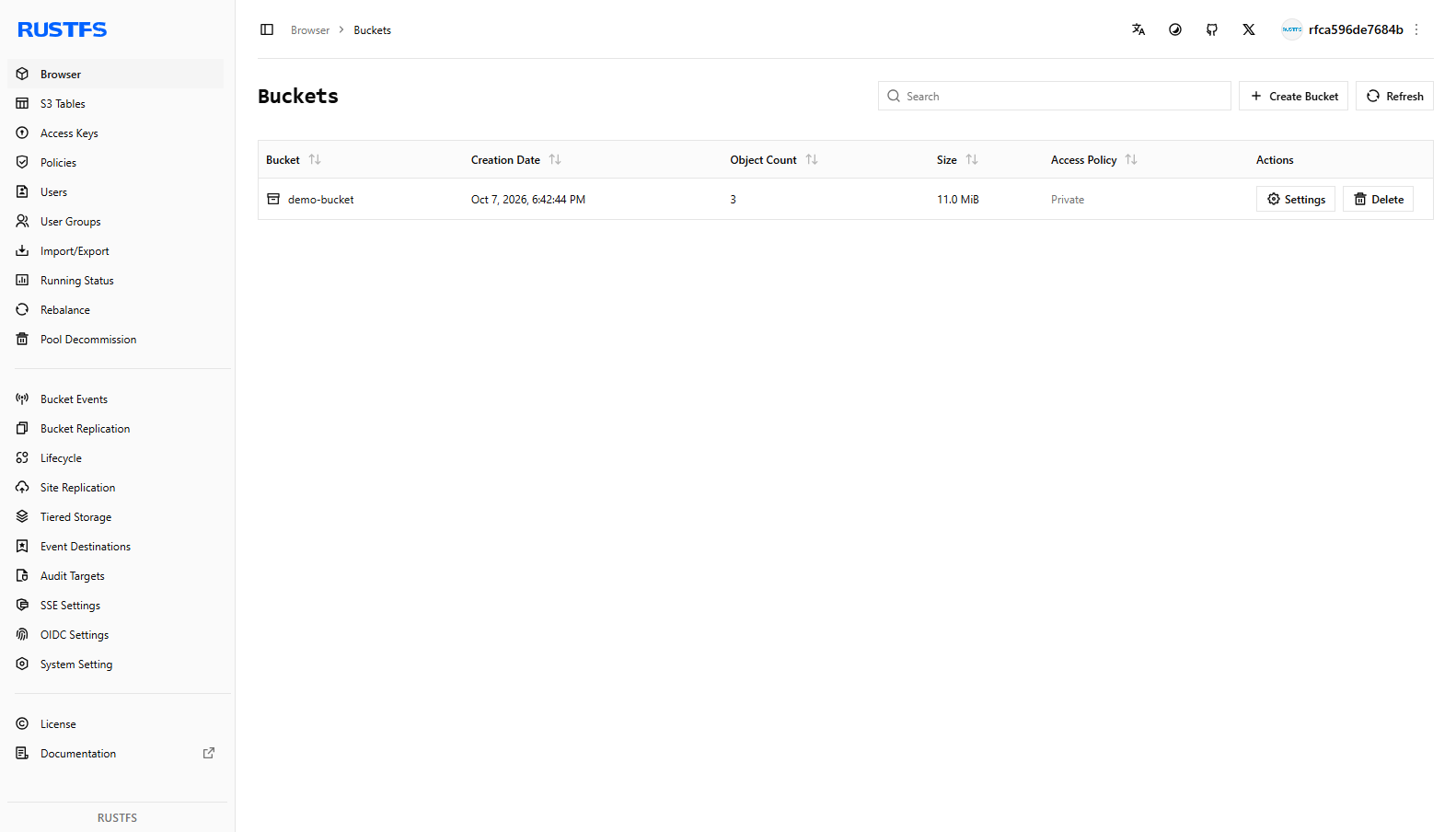Open Lifecycle page
This screenshot has height=832, width=1456.
pos(116,457)
